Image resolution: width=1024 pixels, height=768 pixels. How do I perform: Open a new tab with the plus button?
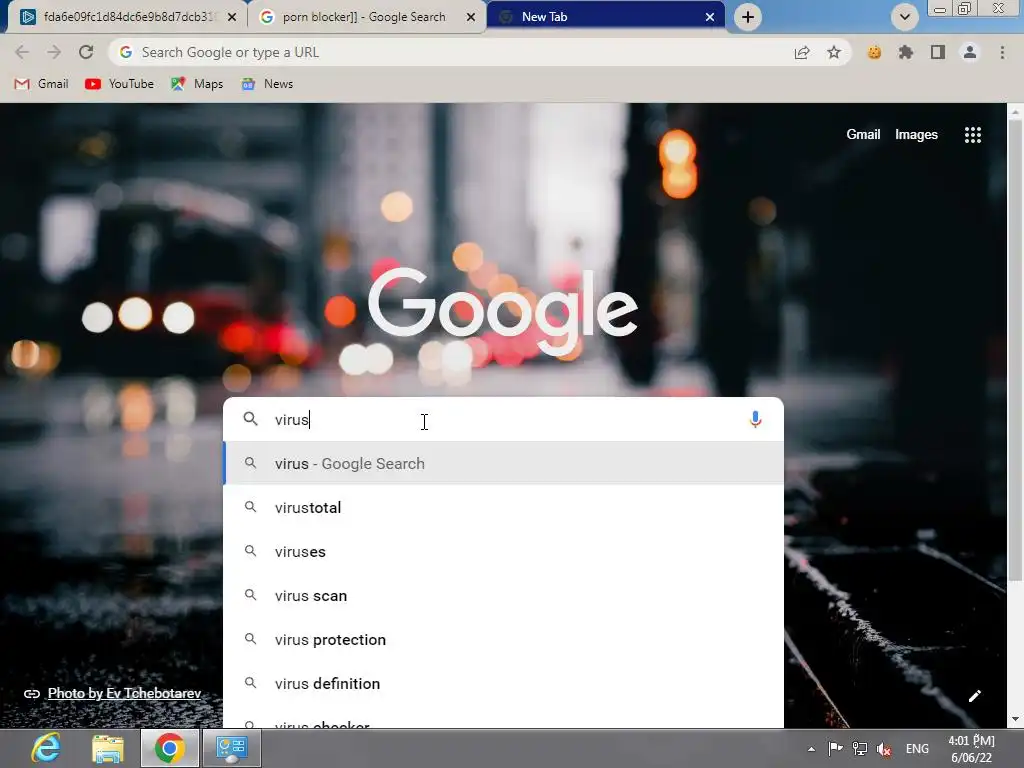pyautogui.click(x=748, y=17)
